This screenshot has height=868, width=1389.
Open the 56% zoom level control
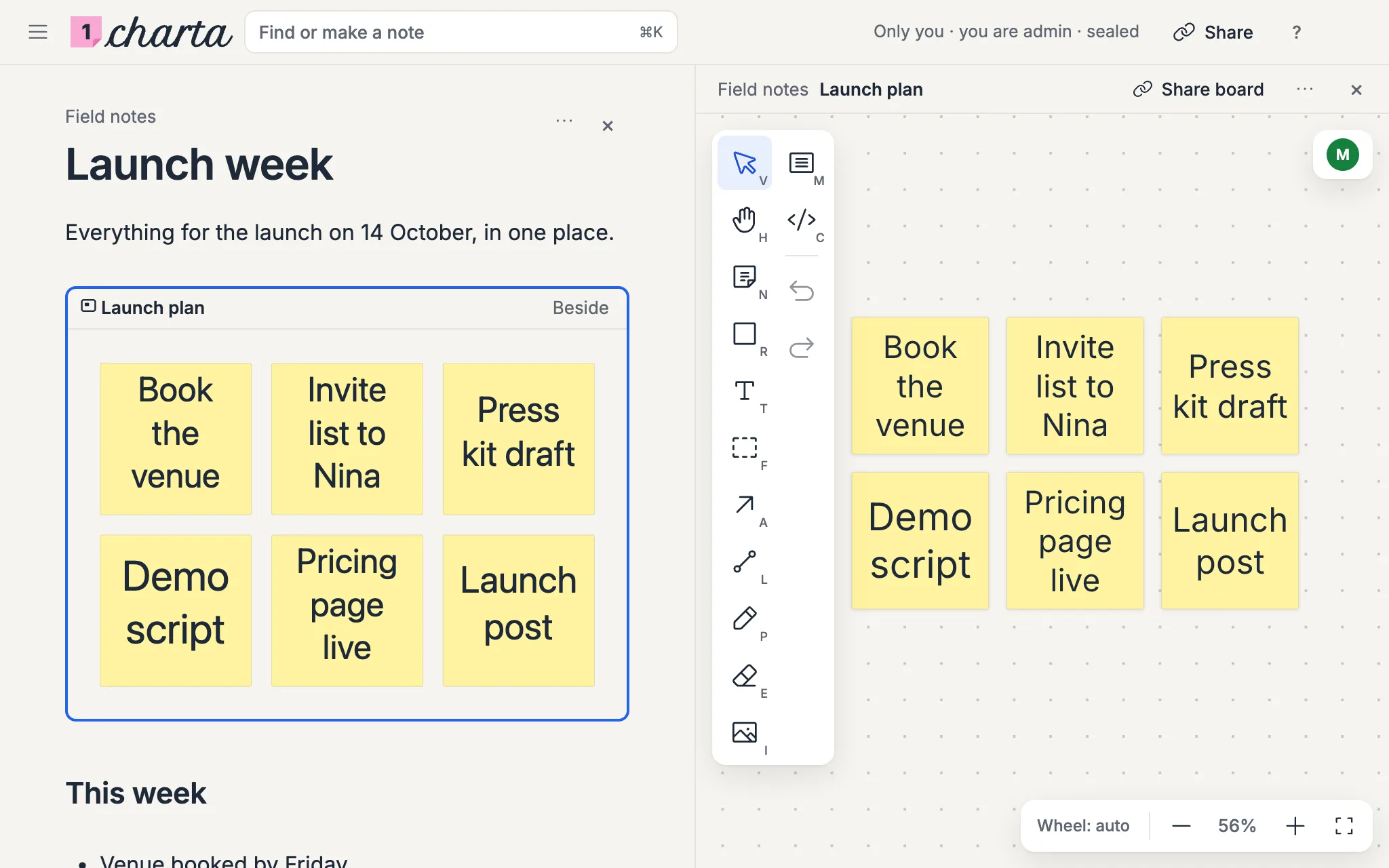(x=1237, y=825)
